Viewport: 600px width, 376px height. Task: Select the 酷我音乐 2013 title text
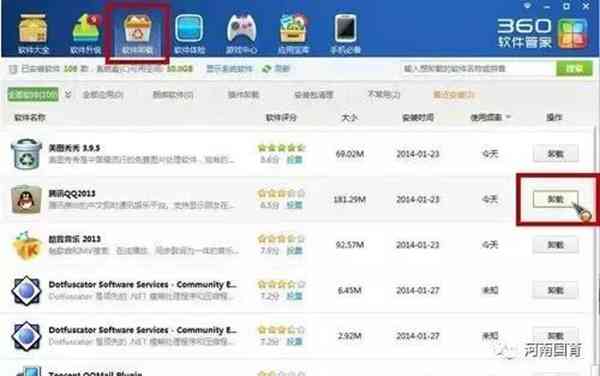pyautogui.click(x=75, y=239)
